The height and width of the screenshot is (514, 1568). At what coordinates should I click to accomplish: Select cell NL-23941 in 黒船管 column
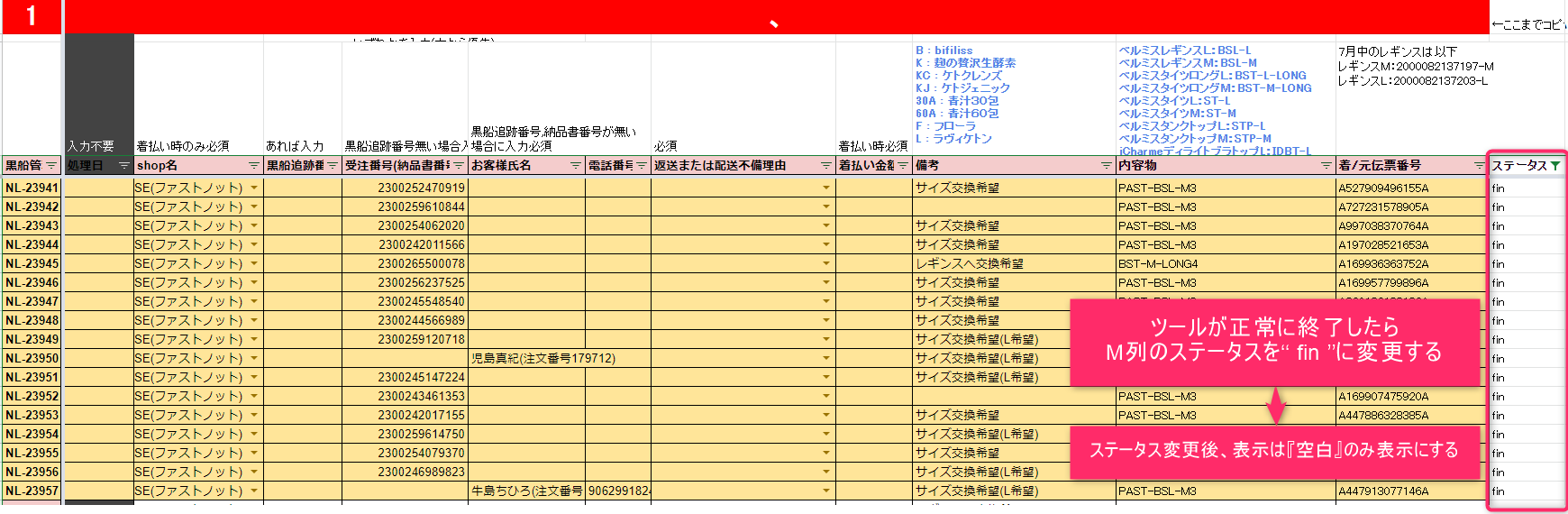point(32,188)
